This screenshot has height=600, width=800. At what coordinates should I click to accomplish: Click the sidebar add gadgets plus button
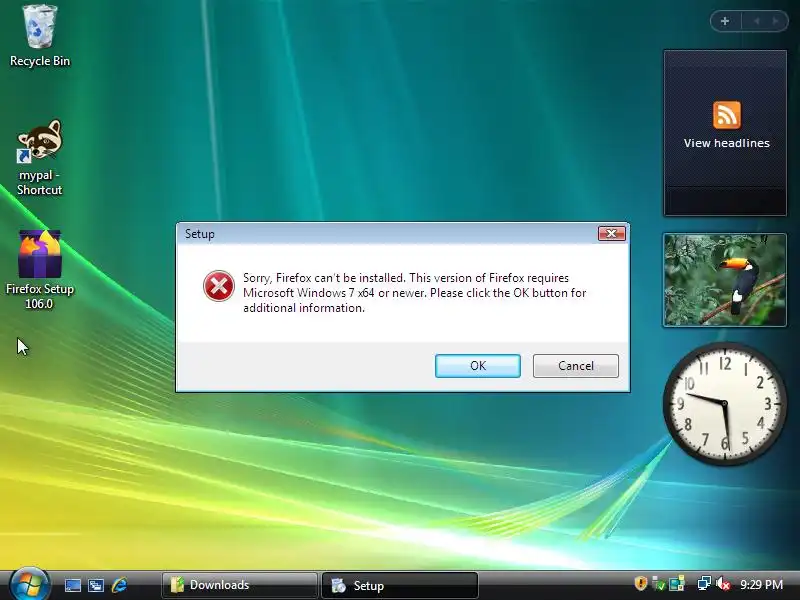pyautogui.click(x=725, y=21)
